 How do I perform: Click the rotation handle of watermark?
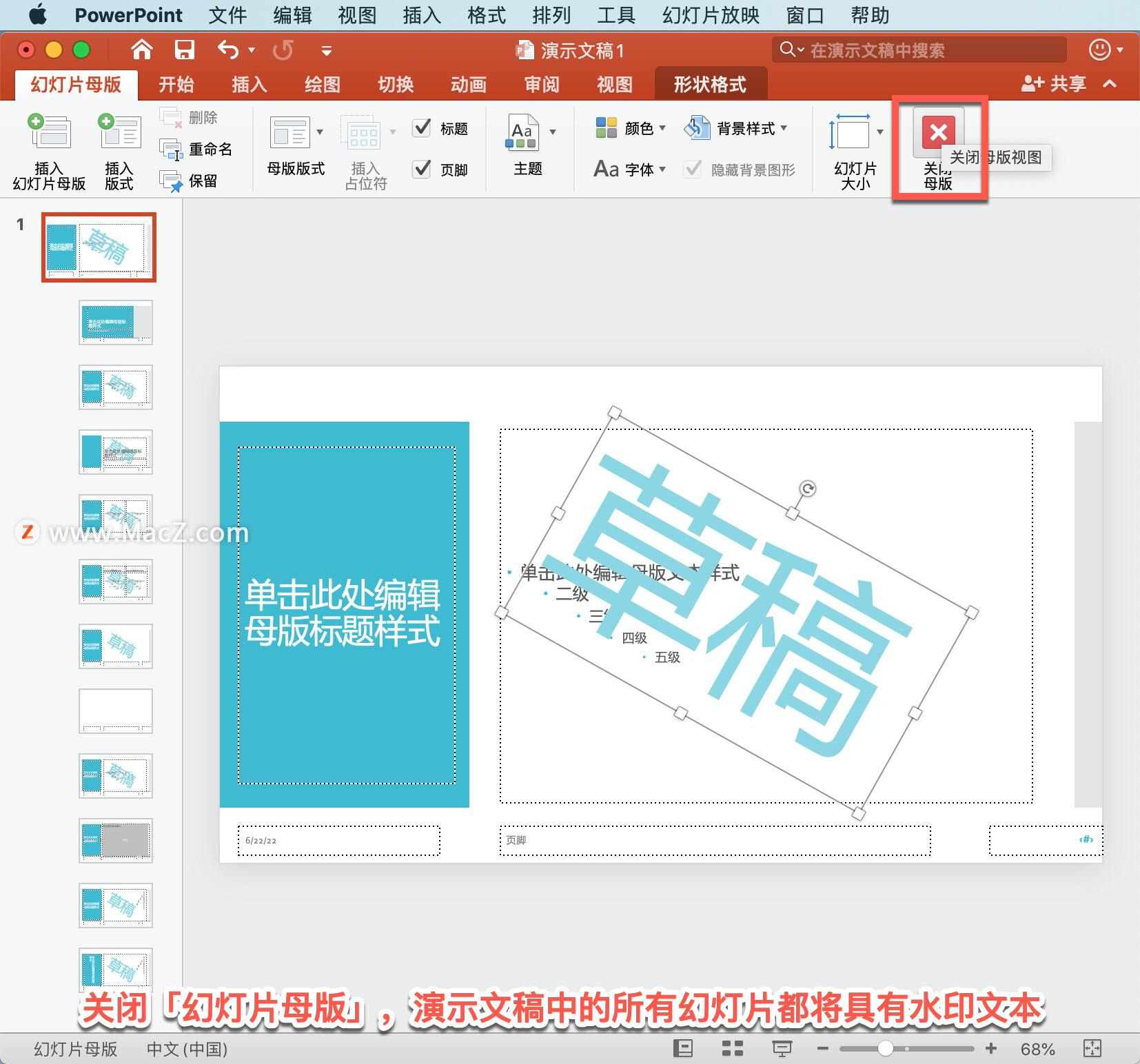[x=808, y=489]
